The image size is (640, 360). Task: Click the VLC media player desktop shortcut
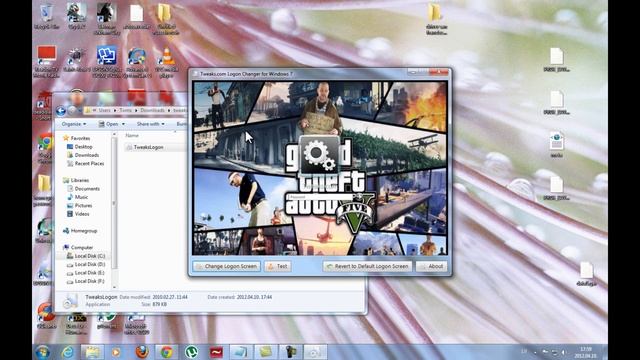pyautogui.click(x=166, y=62)
